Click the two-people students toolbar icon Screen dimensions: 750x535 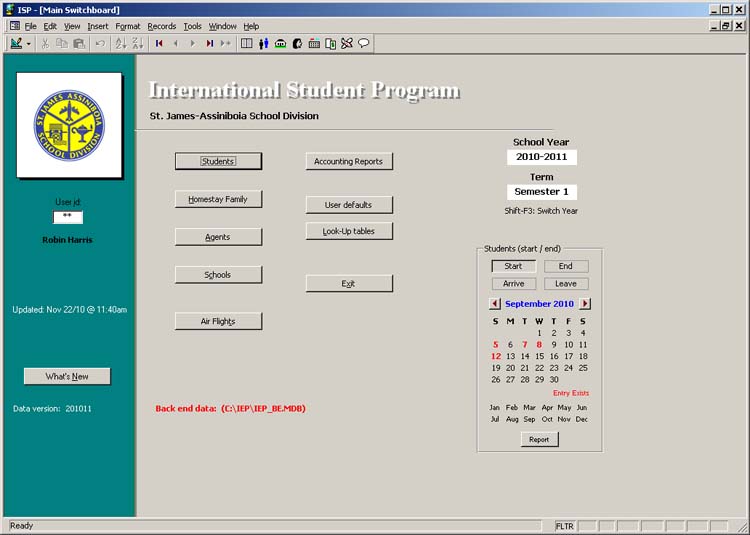tap(264, 43)
